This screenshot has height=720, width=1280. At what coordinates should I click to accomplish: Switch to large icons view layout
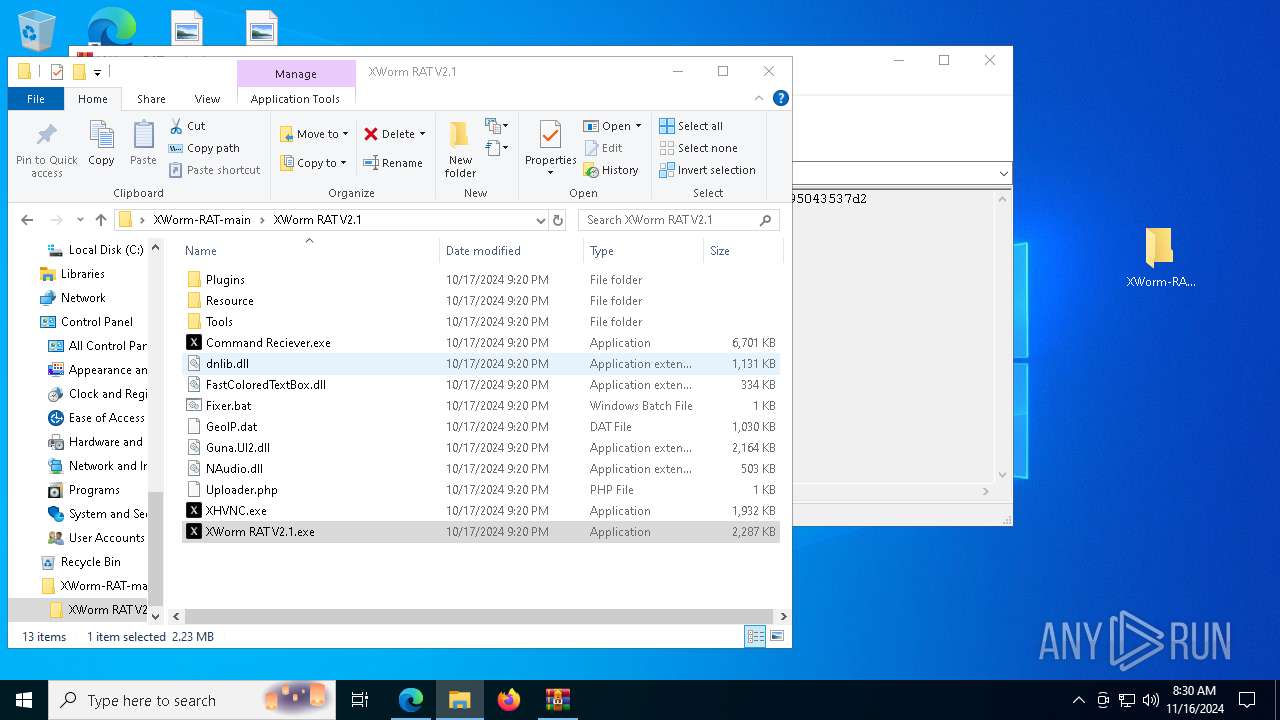[x=776, y=636]
